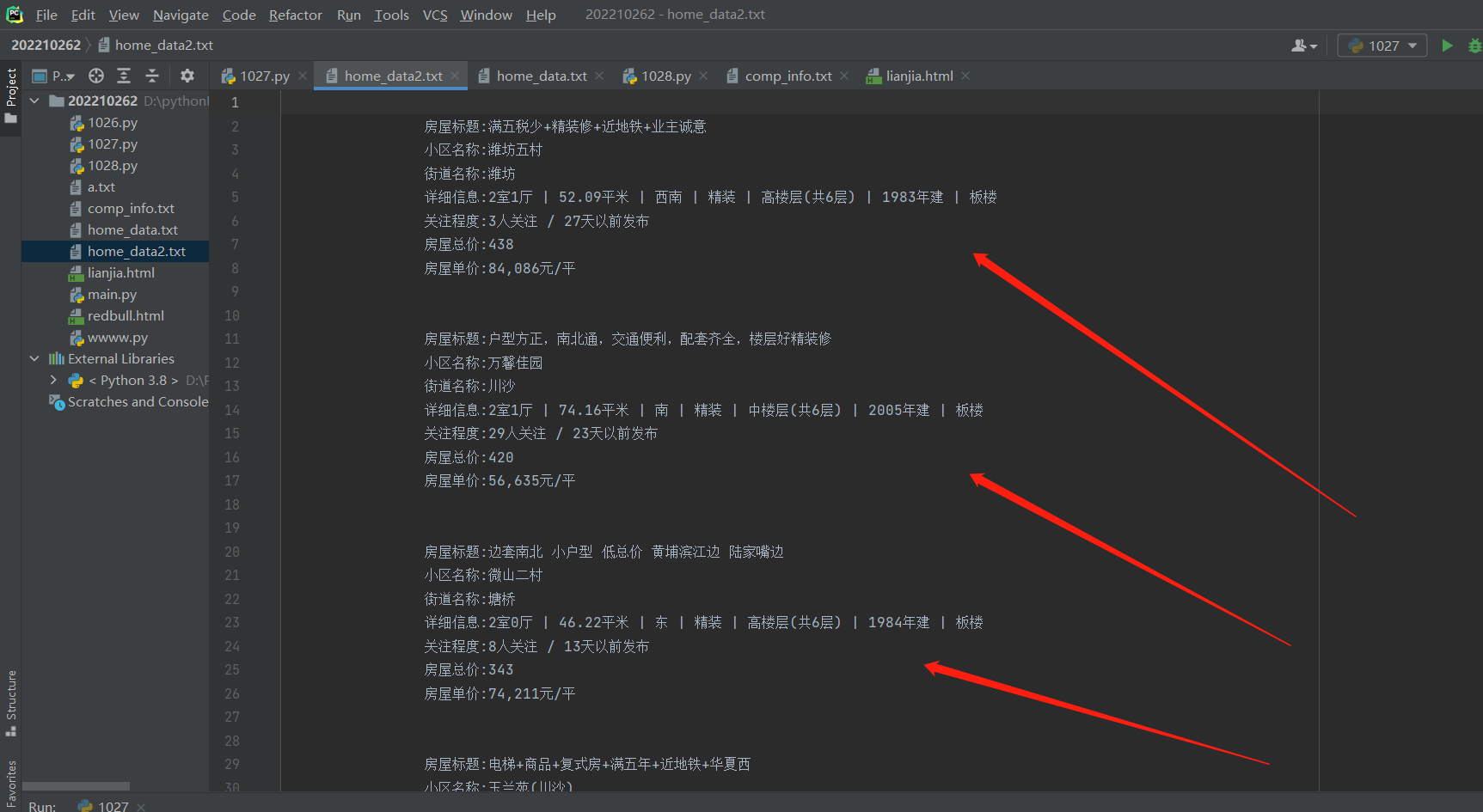Open the user account dropdown icon
The image size is (1483, 812).
(x=1304, y=46)
